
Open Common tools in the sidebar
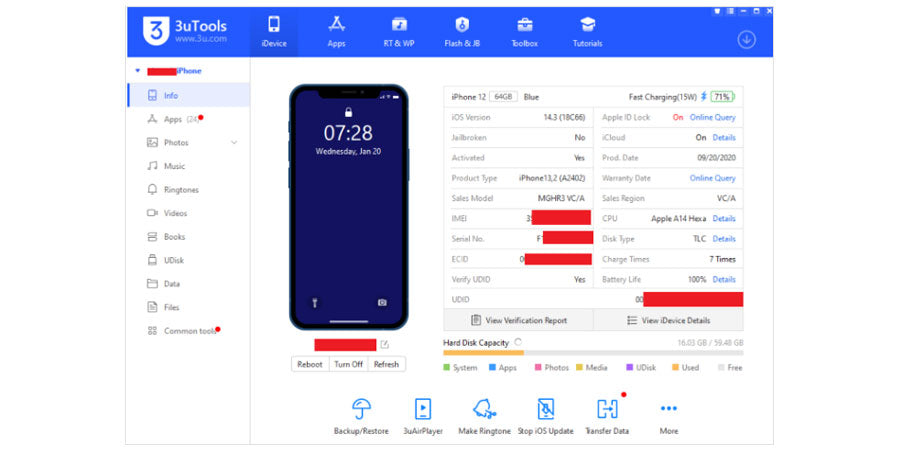[188, 331]
